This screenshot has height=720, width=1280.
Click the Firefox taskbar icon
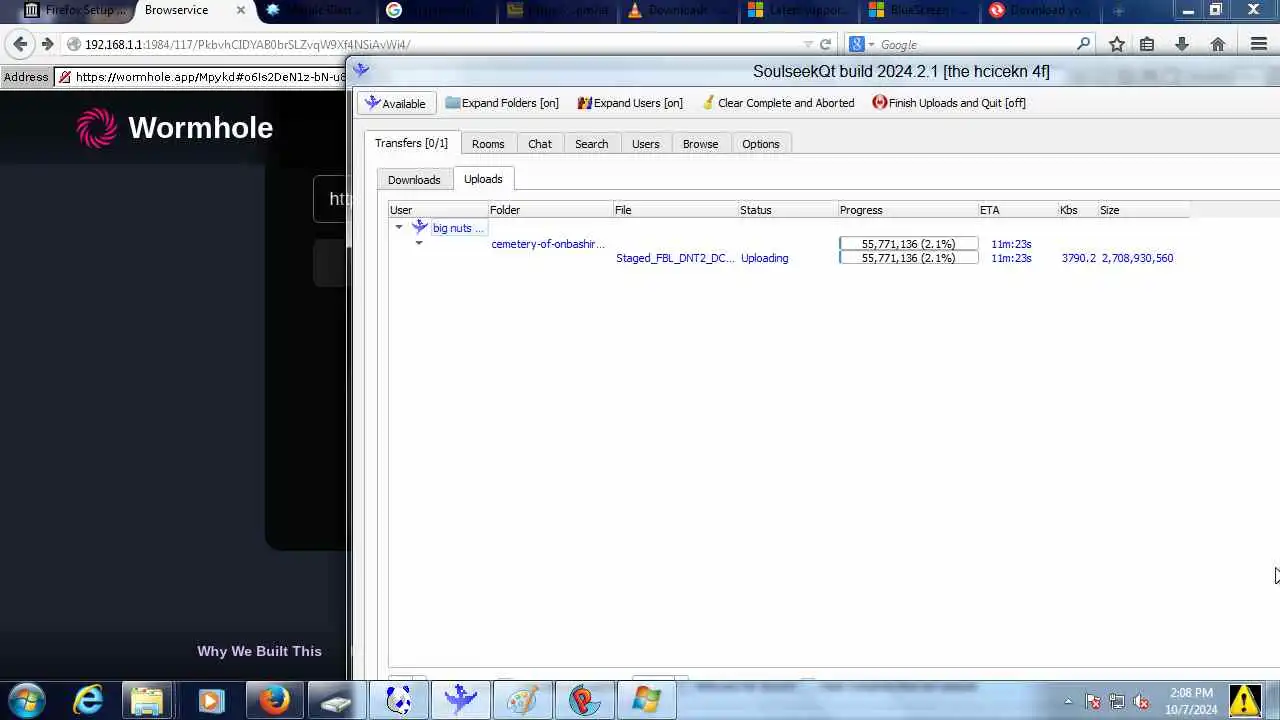(273, 700)
